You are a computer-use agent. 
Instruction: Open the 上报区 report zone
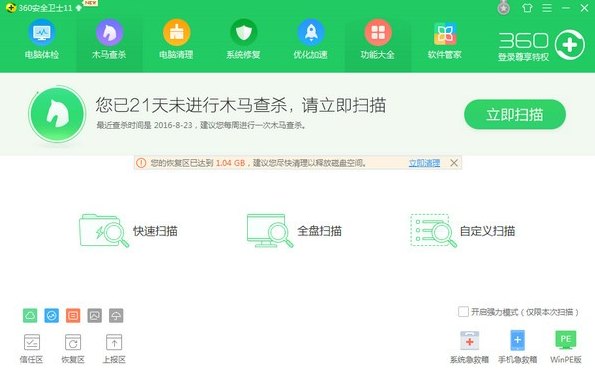click(x=114, y=349)
